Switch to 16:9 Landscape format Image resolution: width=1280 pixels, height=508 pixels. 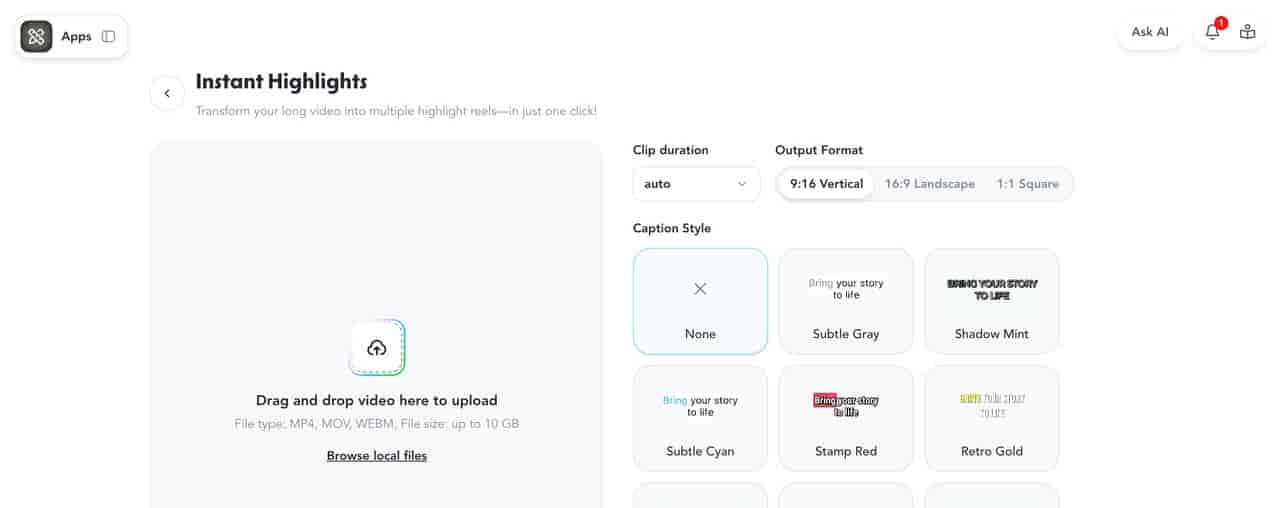point(929,184)
